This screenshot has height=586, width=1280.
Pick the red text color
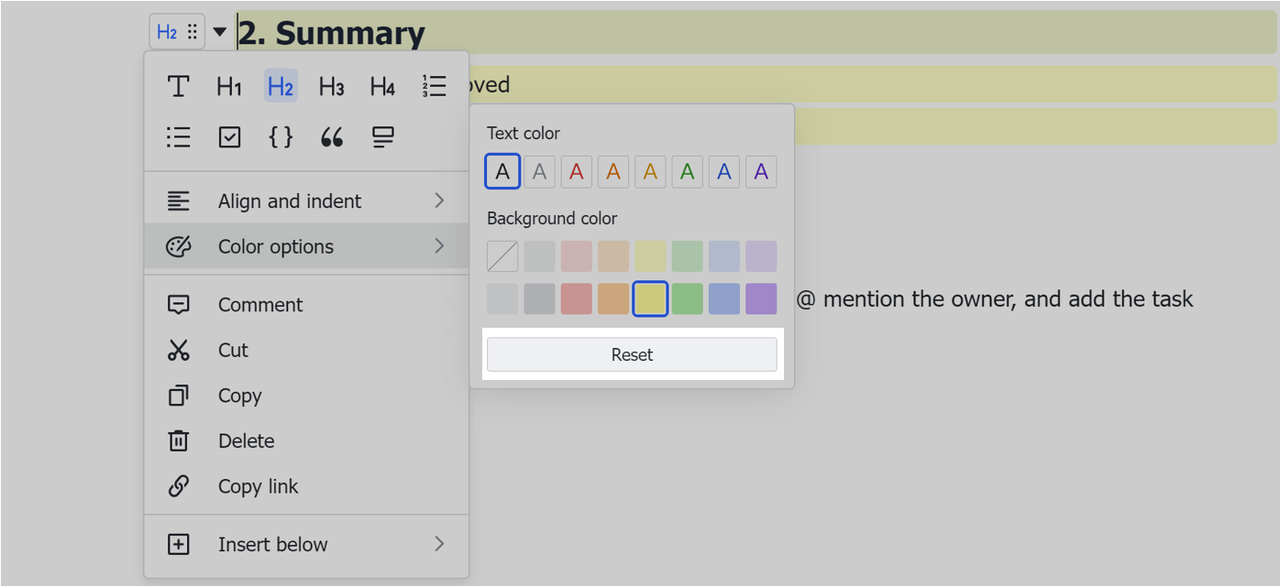[x=576, y=172]
